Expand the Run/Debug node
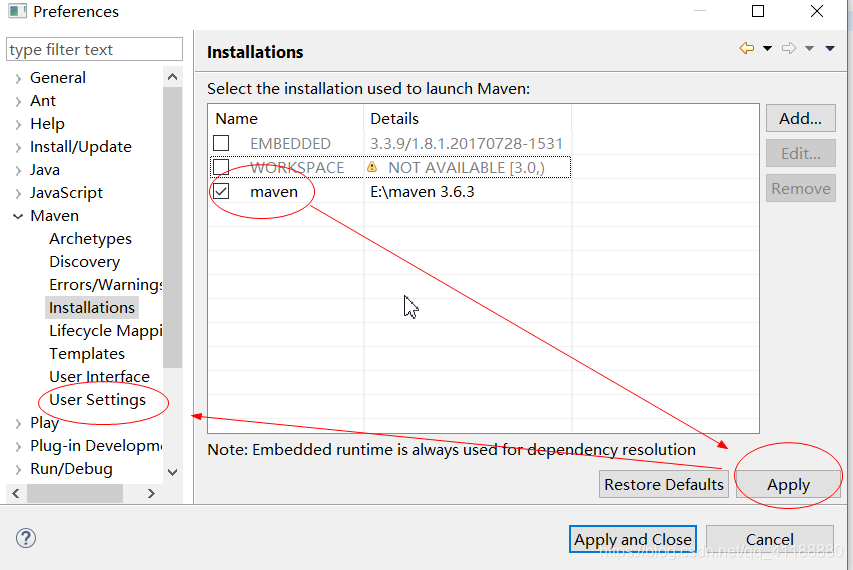The image size is (853, 570). [18, 469]
